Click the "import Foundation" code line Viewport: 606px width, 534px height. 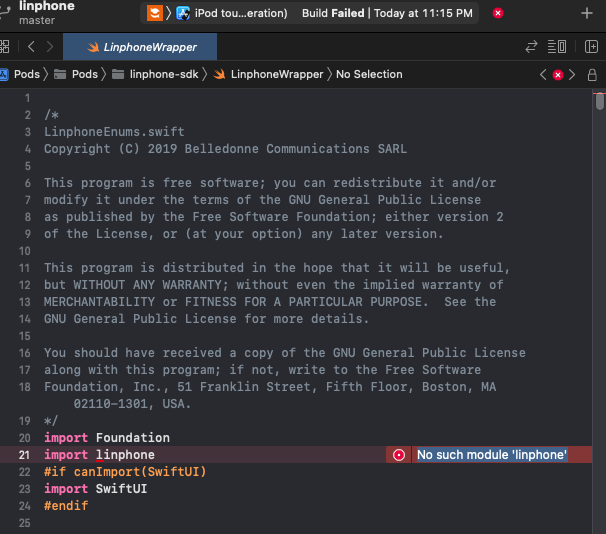pyautogui.click(x=107, y=438)
